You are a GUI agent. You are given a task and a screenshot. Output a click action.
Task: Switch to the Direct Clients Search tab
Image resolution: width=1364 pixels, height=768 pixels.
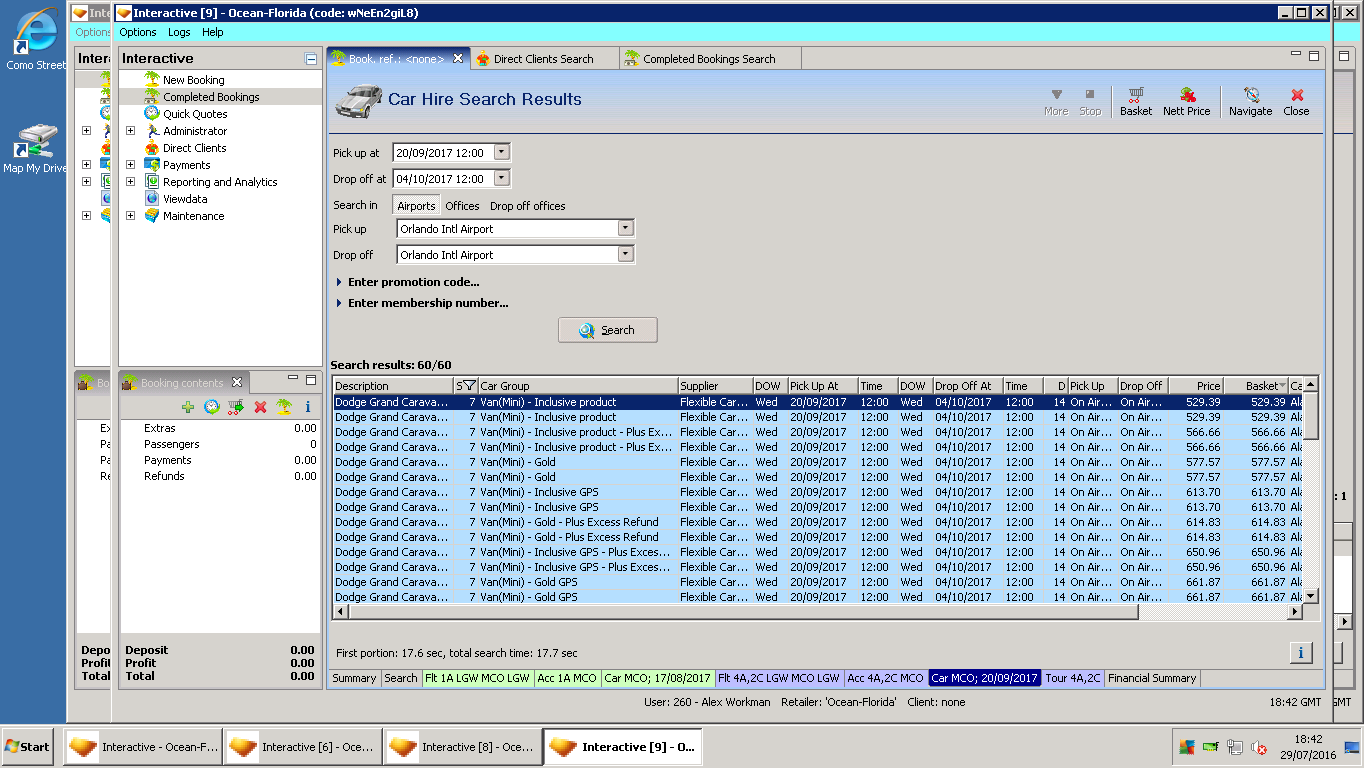(543, 59)
